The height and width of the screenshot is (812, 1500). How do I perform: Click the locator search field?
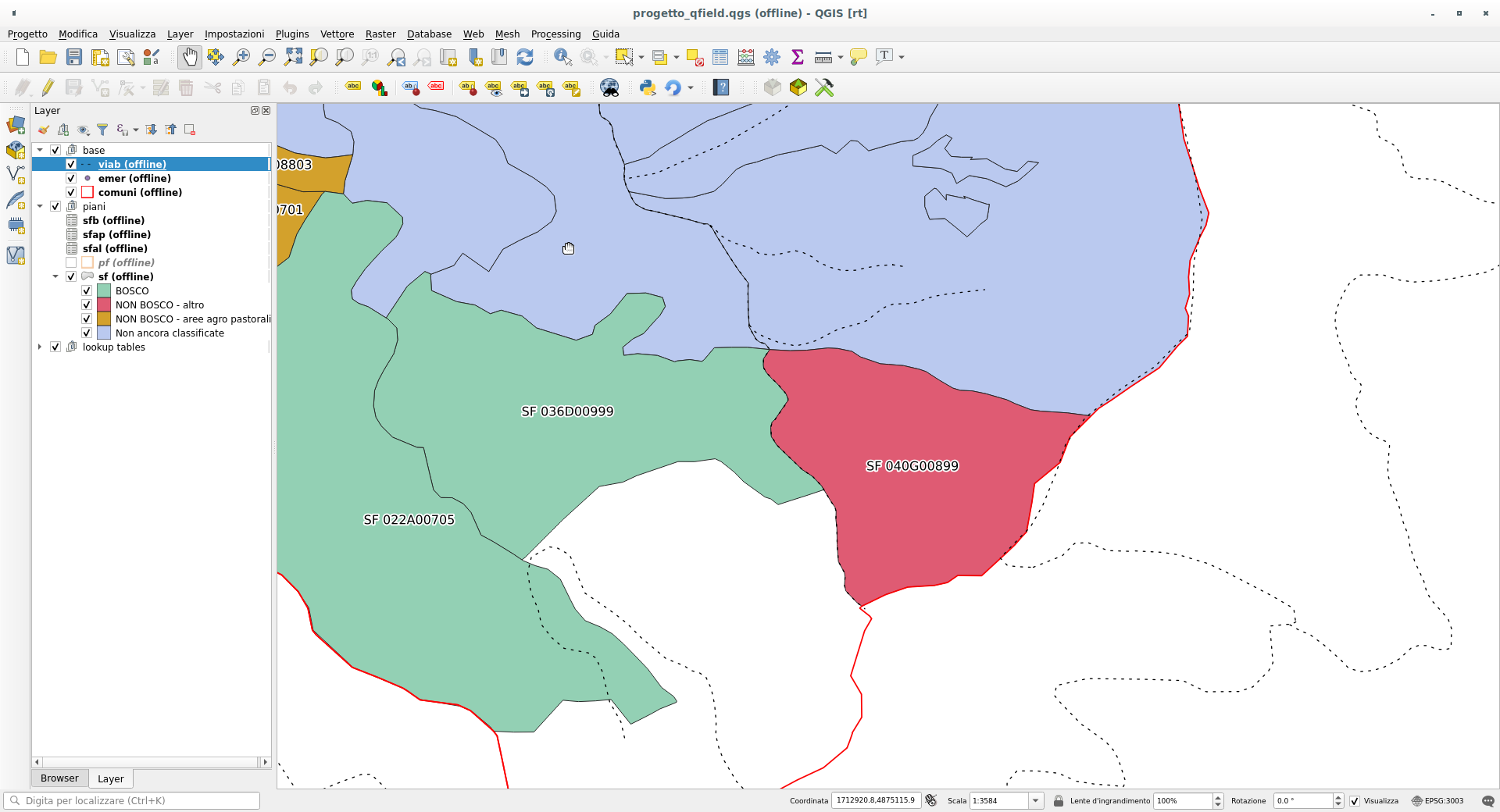pos(132,800)
